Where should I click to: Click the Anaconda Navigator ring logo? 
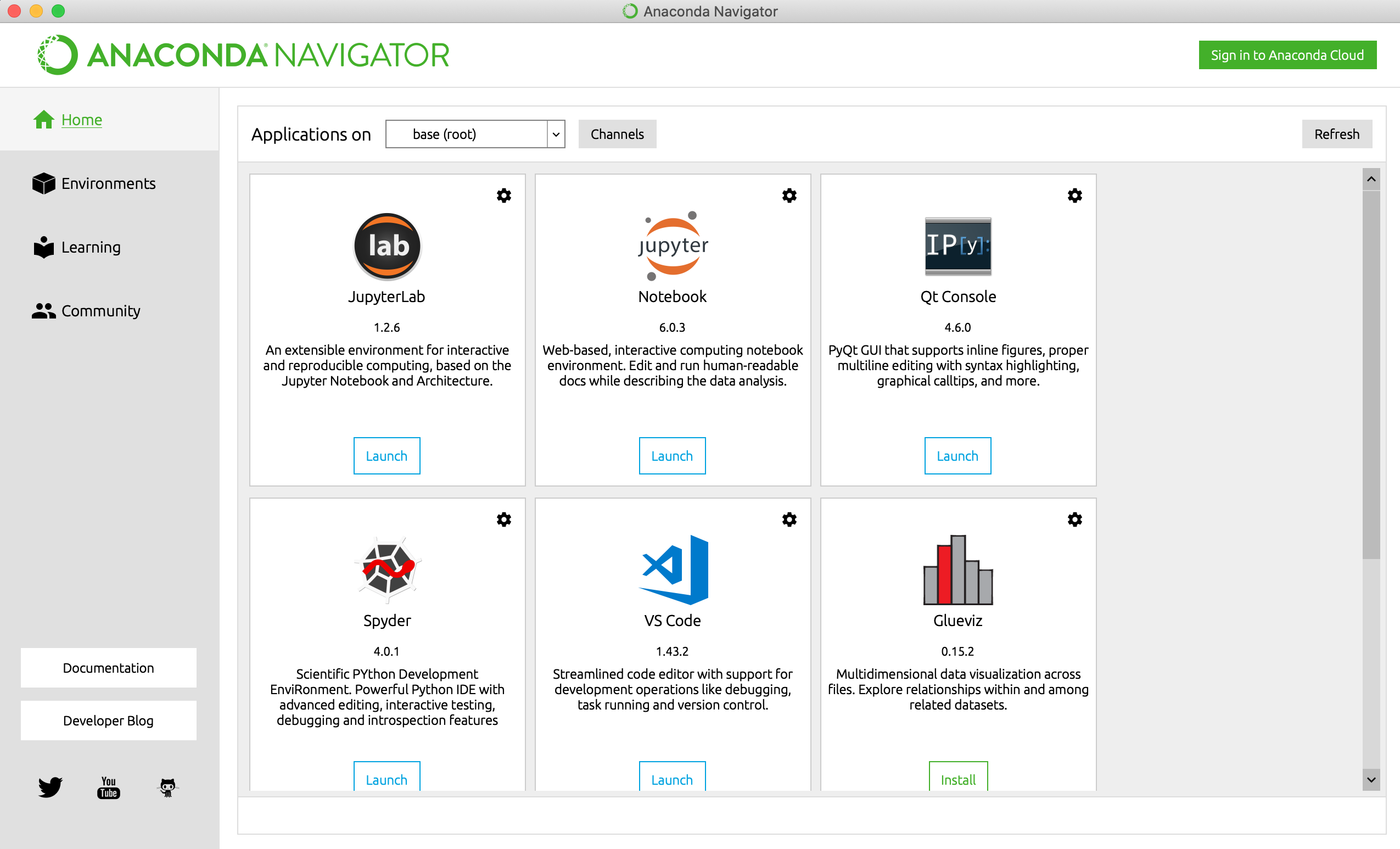coord(58,54)
